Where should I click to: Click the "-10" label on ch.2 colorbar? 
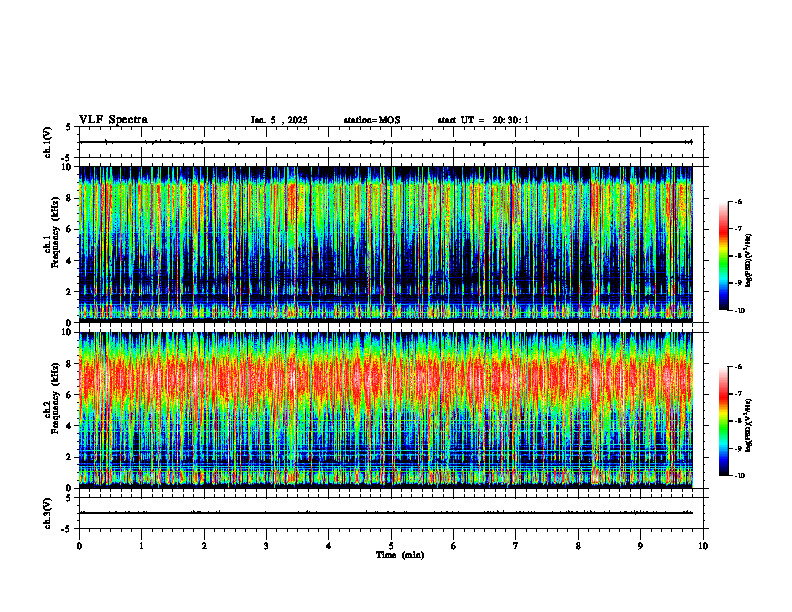coord(740,476)
